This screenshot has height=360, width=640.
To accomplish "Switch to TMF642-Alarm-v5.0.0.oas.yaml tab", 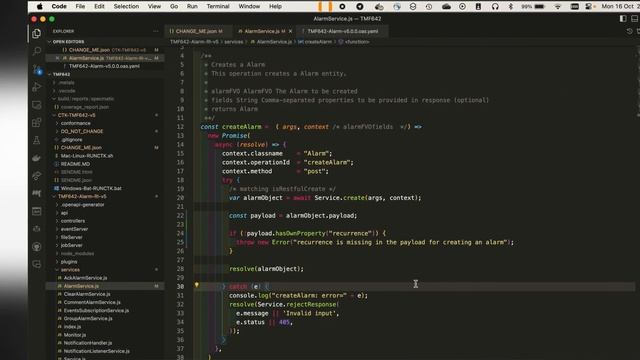I will click(342, 31).
